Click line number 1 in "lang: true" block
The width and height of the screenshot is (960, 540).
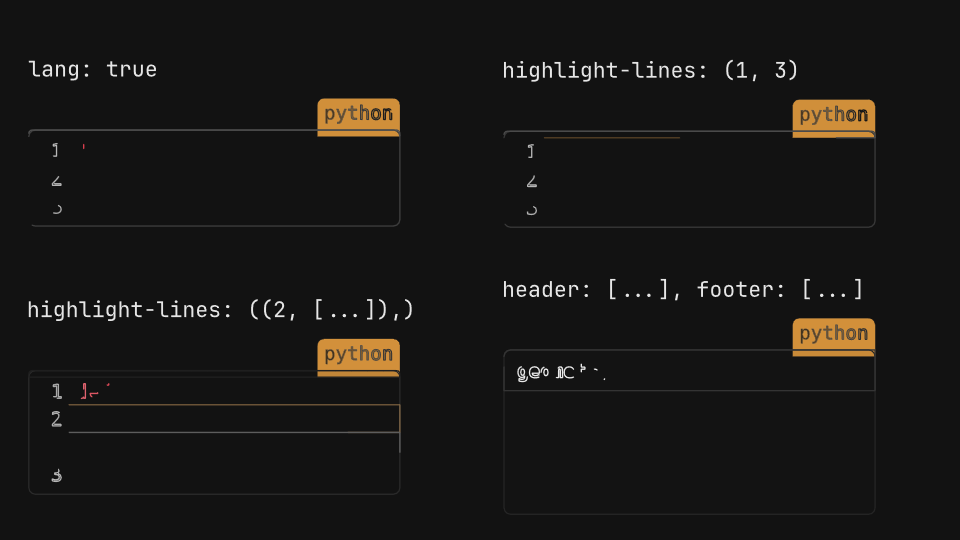point(56,150)
